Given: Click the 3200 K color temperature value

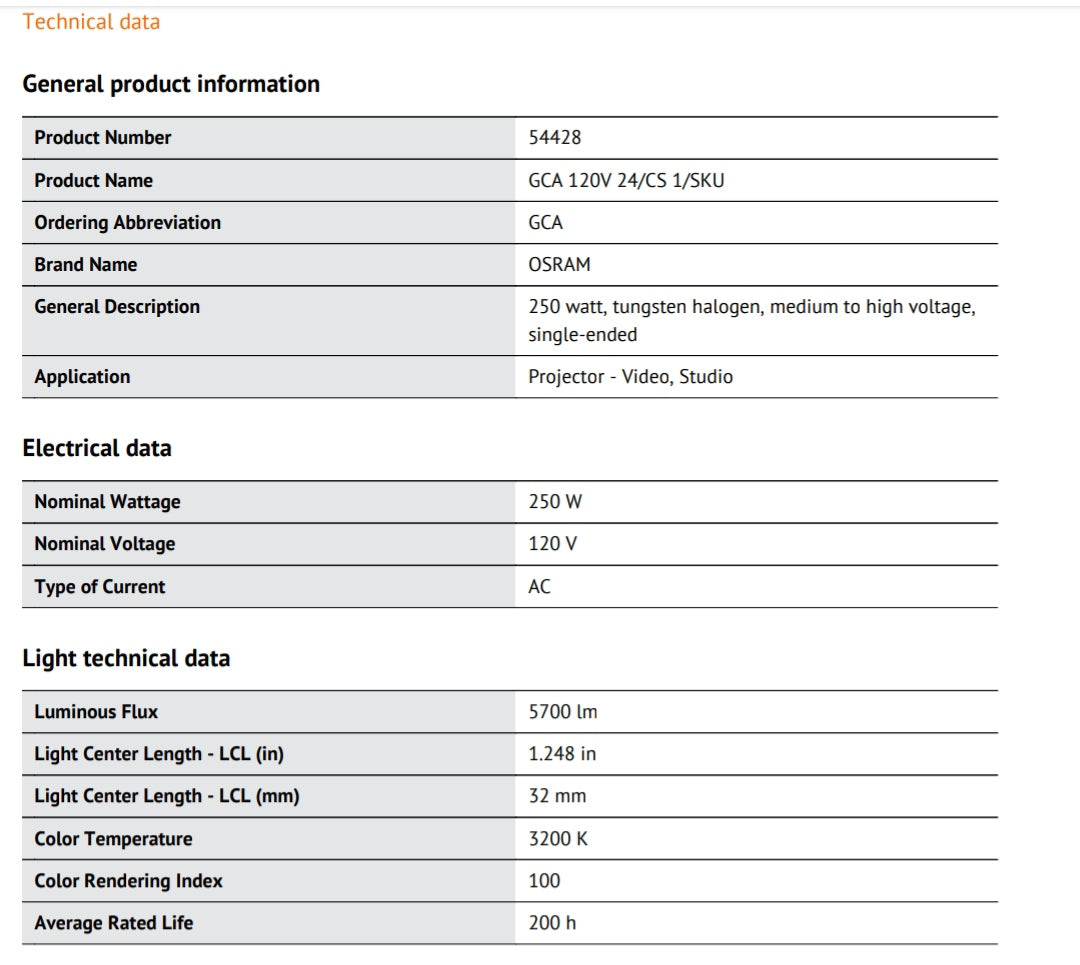Looking at the screenshot, I should [x=558, y=839].
